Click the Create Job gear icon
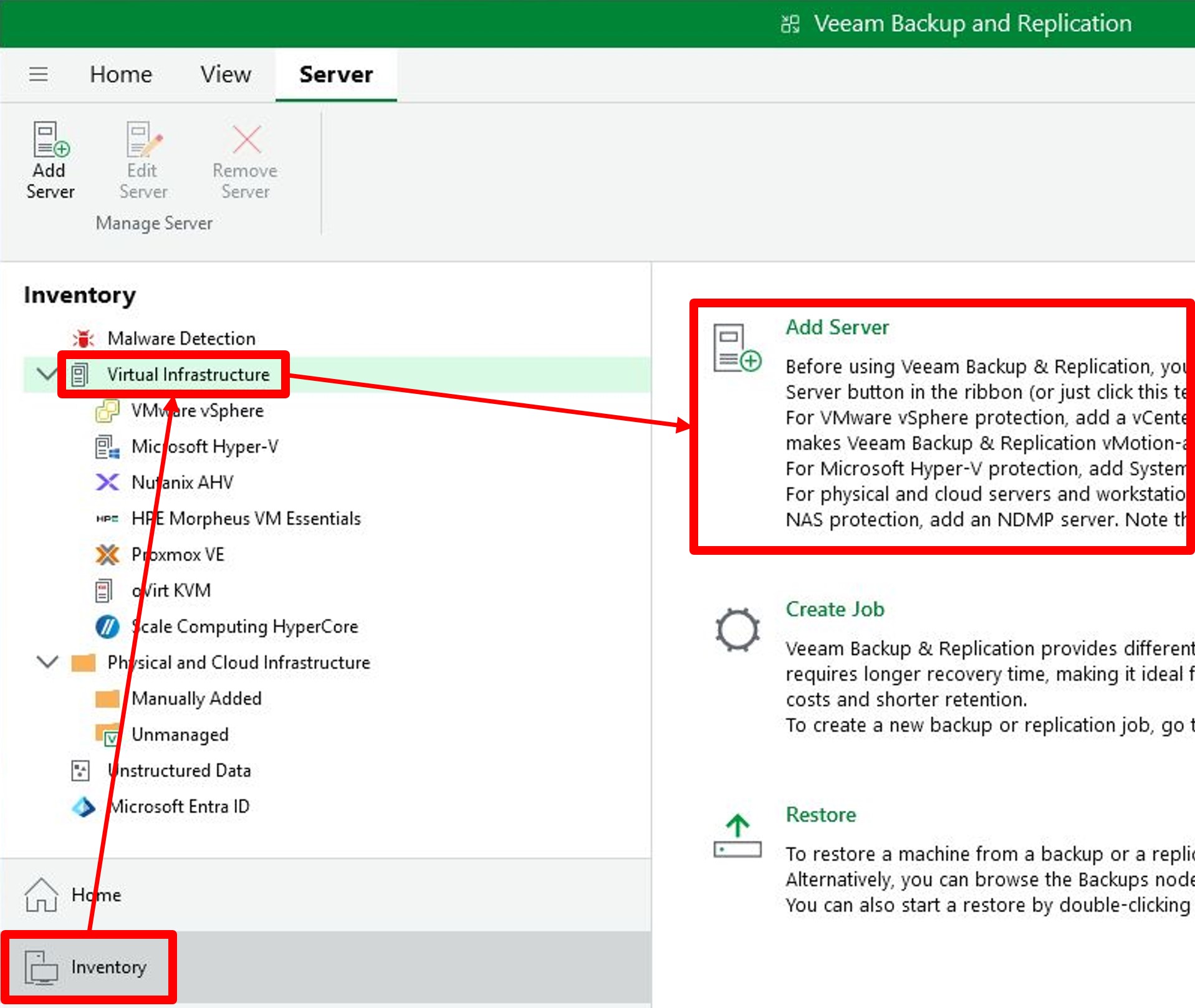The image size is (1195, 1008). click(737, 630)
